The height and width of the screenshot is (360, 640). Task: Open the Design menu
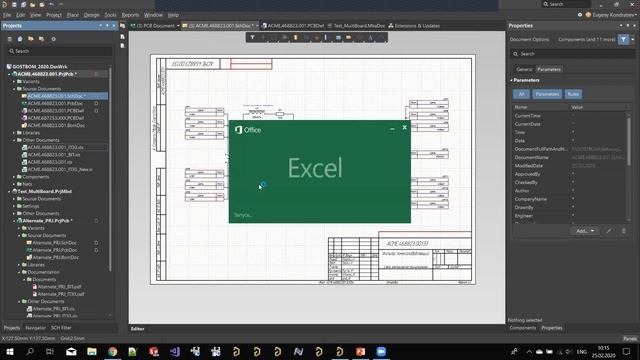point(91,15)
